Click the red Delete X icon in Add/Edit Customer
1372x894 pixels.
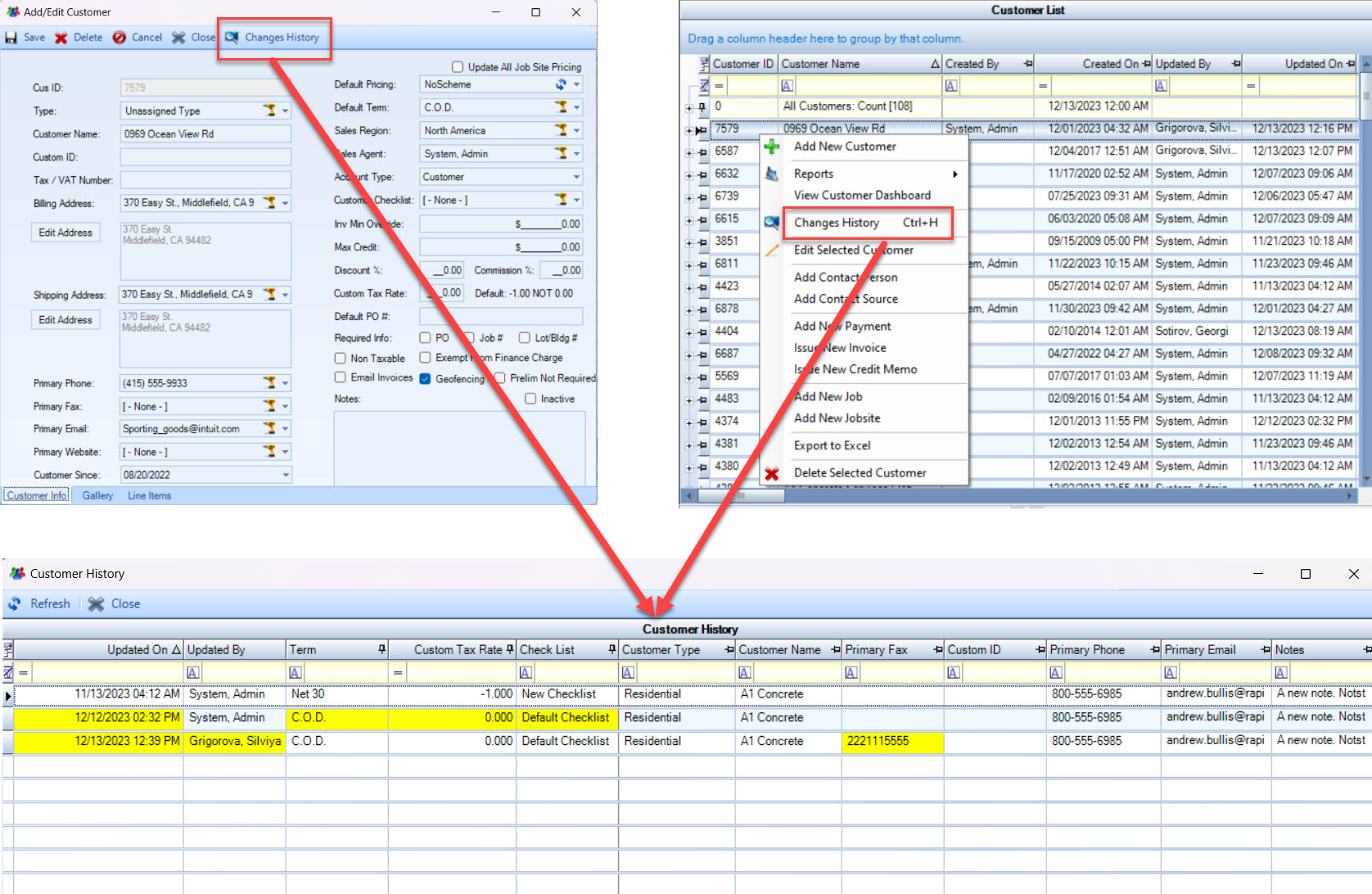pos(61,38)
